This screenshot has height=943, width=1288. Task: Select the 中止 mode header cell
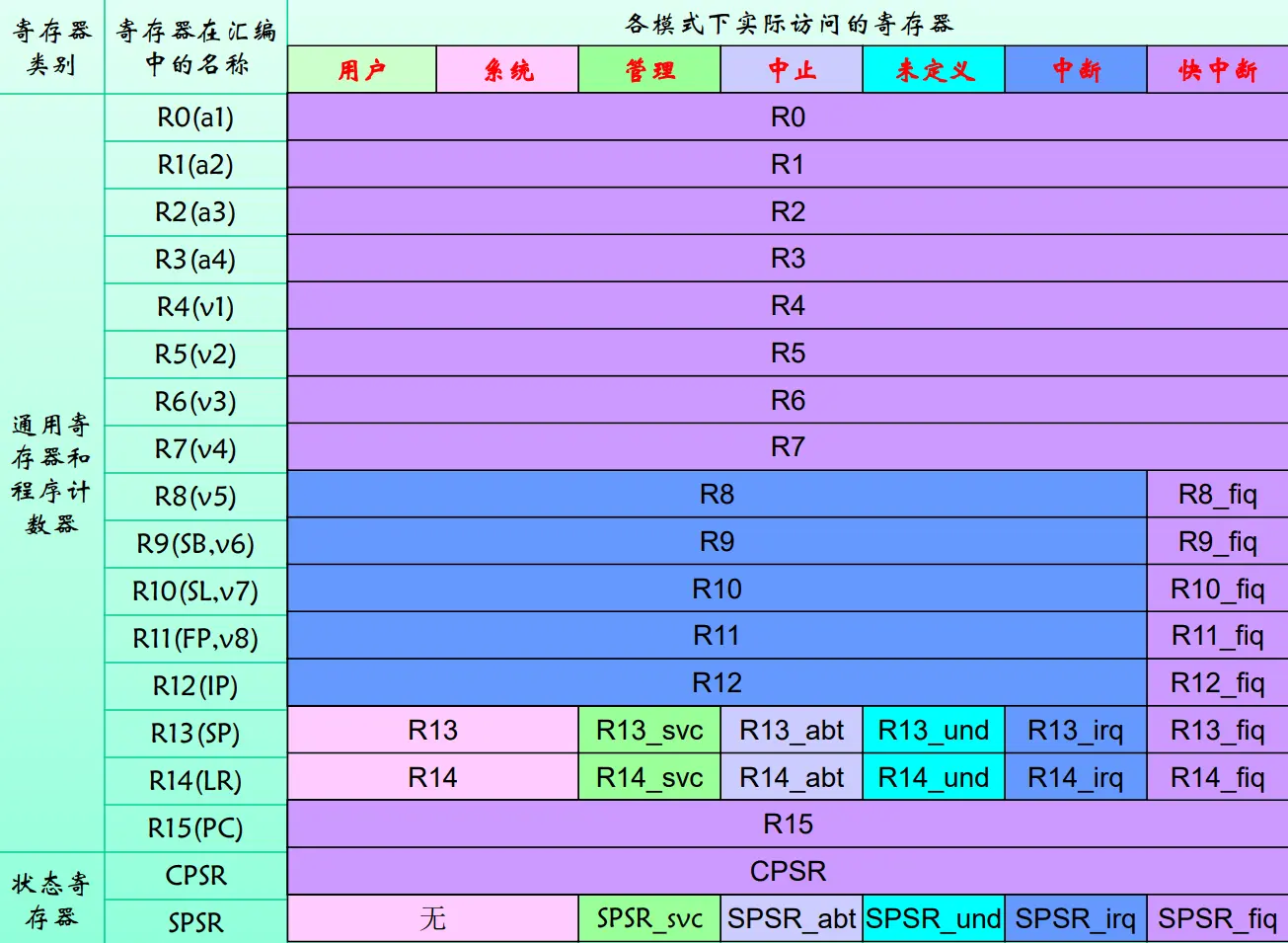click(x=792, y=70)
